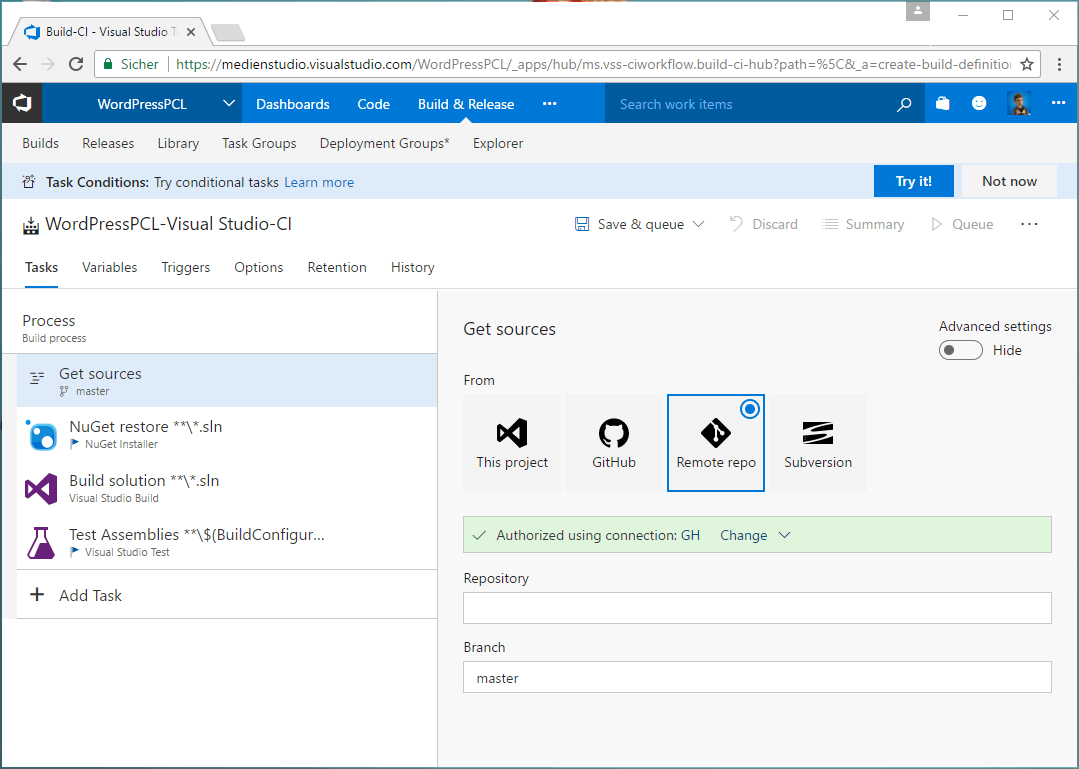This screenshot has height=769, width=1079.
Task: Close the Build-CI browser tab
Action: tap(191, 32)
